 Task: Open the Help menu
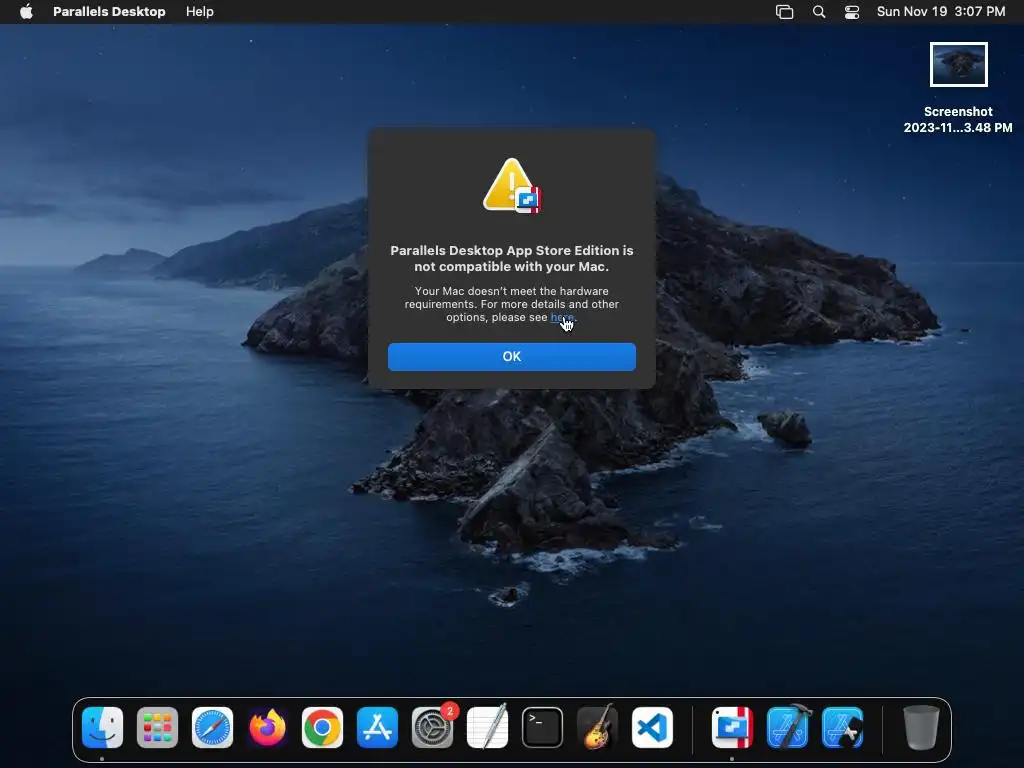point(199,12)
